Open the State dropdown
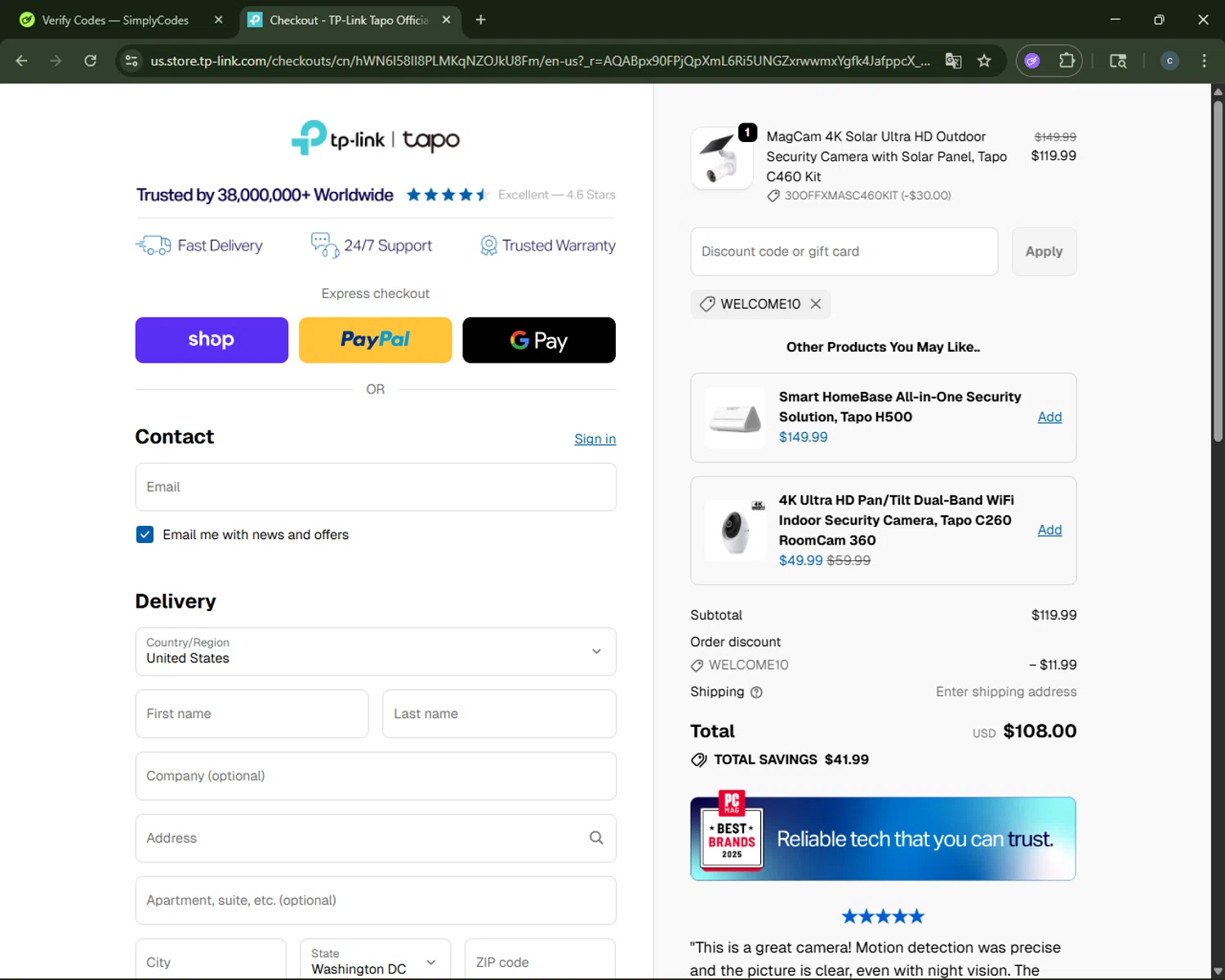Screen dimensions: 1225x980 pos(375,960)
